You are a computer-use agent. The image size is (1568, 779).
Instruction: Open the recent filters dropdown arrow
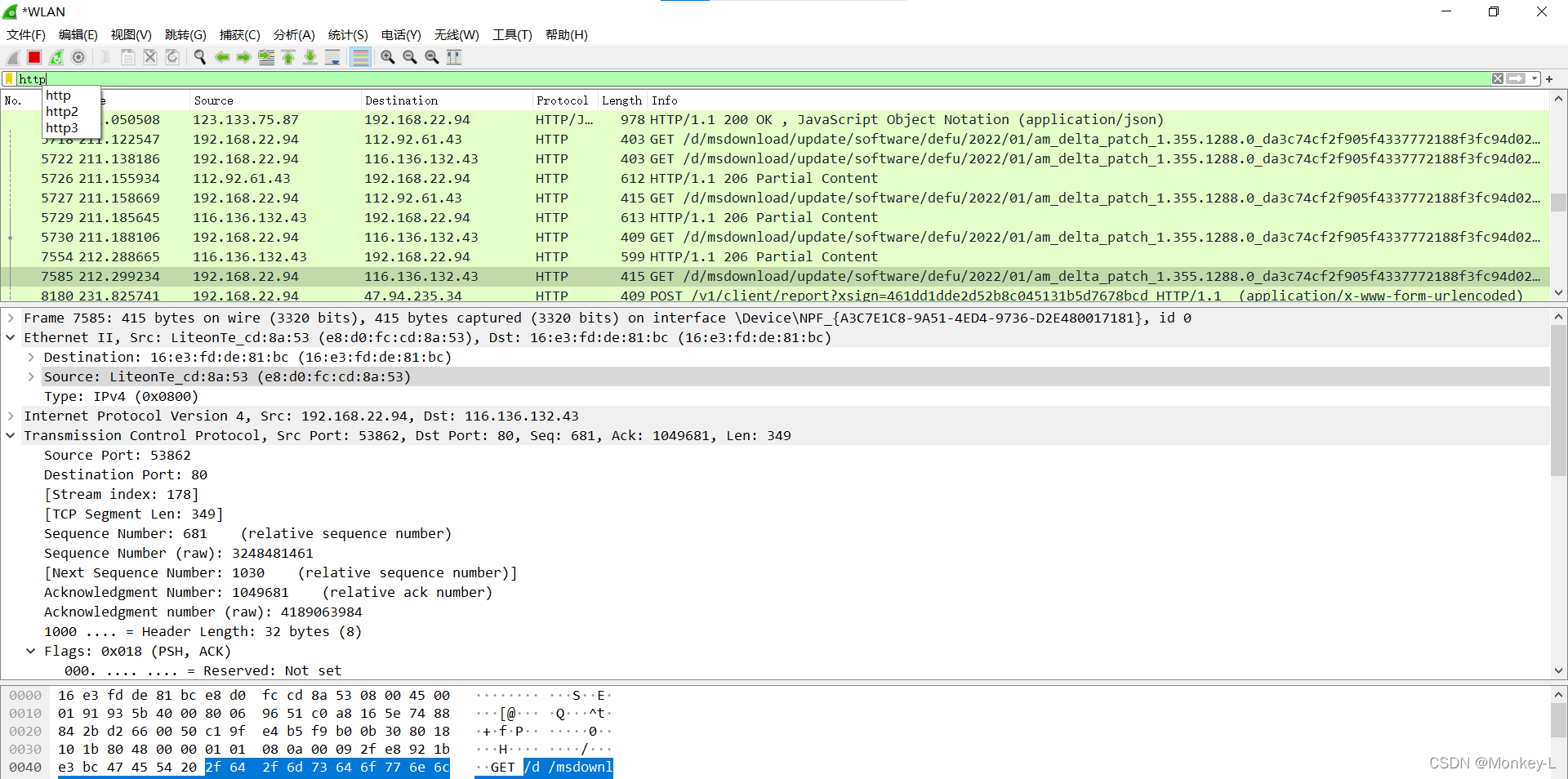pyautogui.click(x=1535, y=79)
